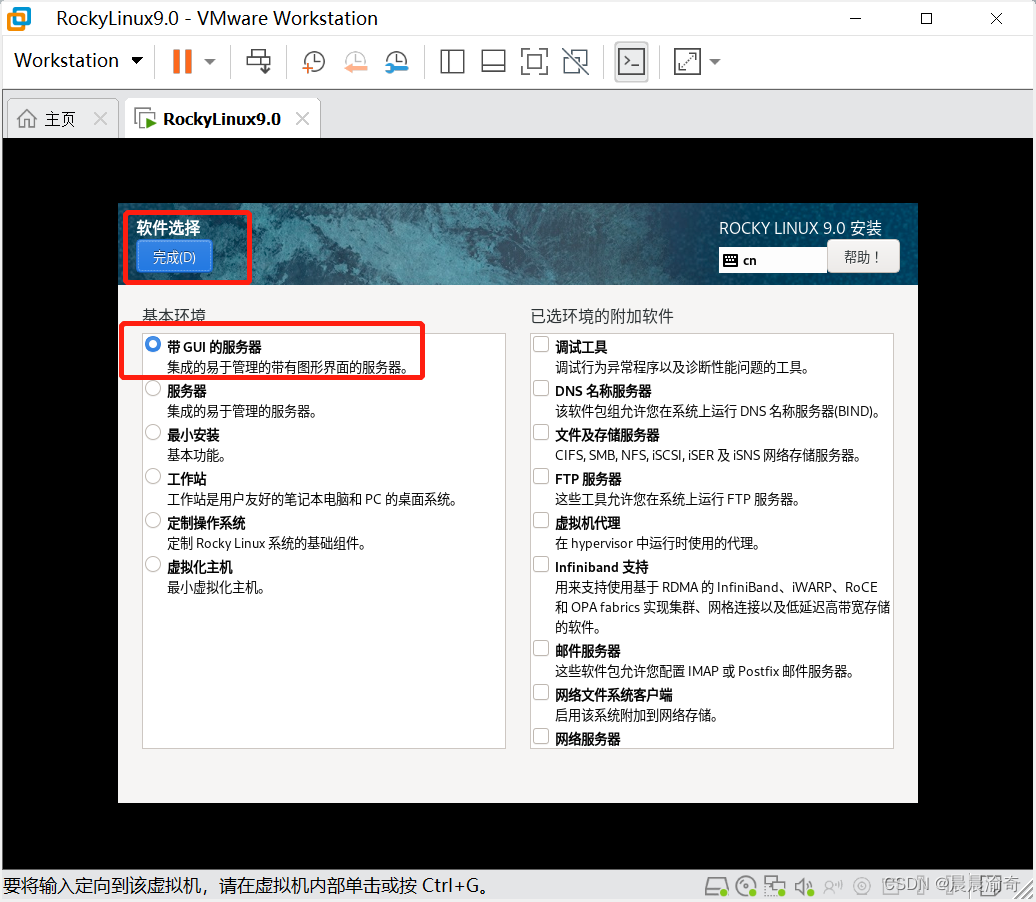The image size is (1036, 902).
Task: Select the 定制操作系统 radio option
Action: pos(153,521)
